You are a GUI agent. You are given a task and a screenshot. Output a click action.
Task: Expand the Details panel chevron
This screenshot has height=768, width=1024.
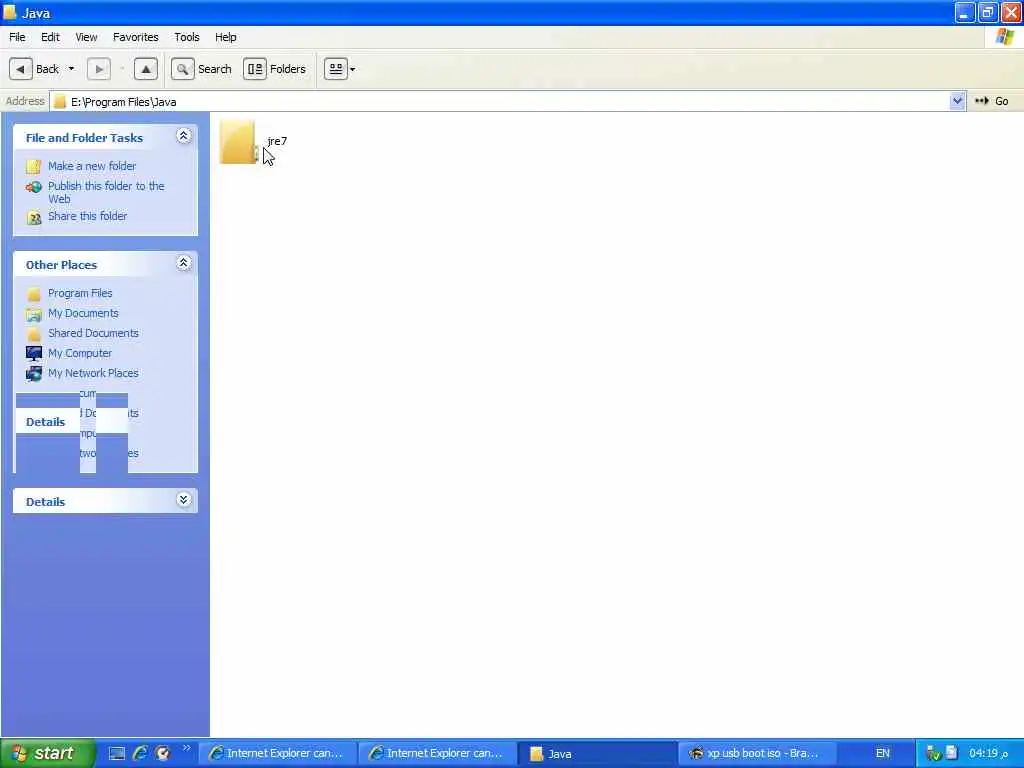tap(184, 500)
